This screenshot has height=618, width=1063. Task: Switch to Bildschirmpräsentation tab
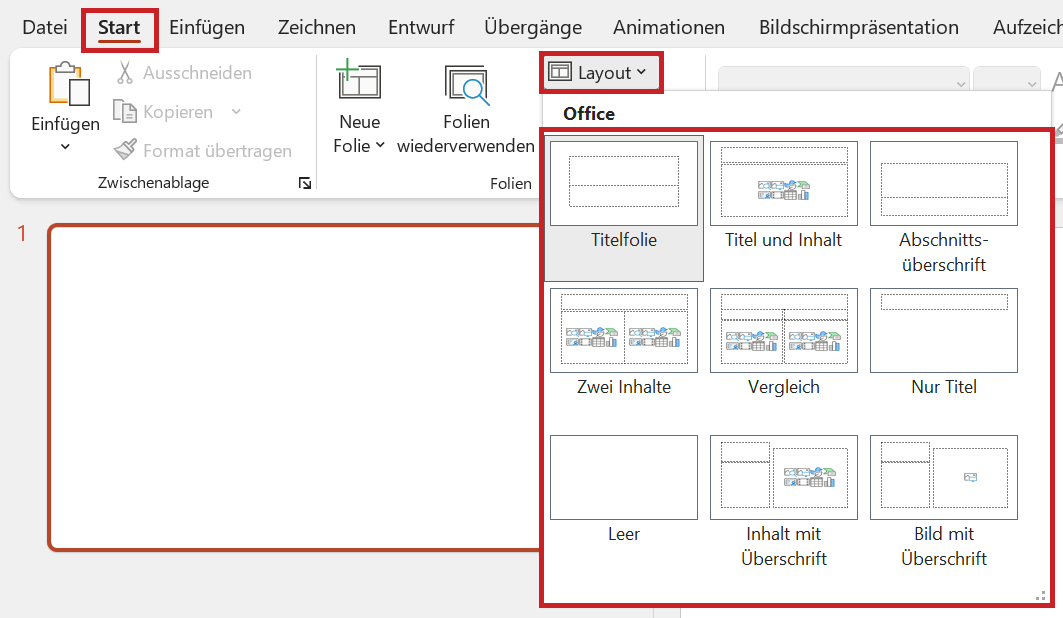858,28
